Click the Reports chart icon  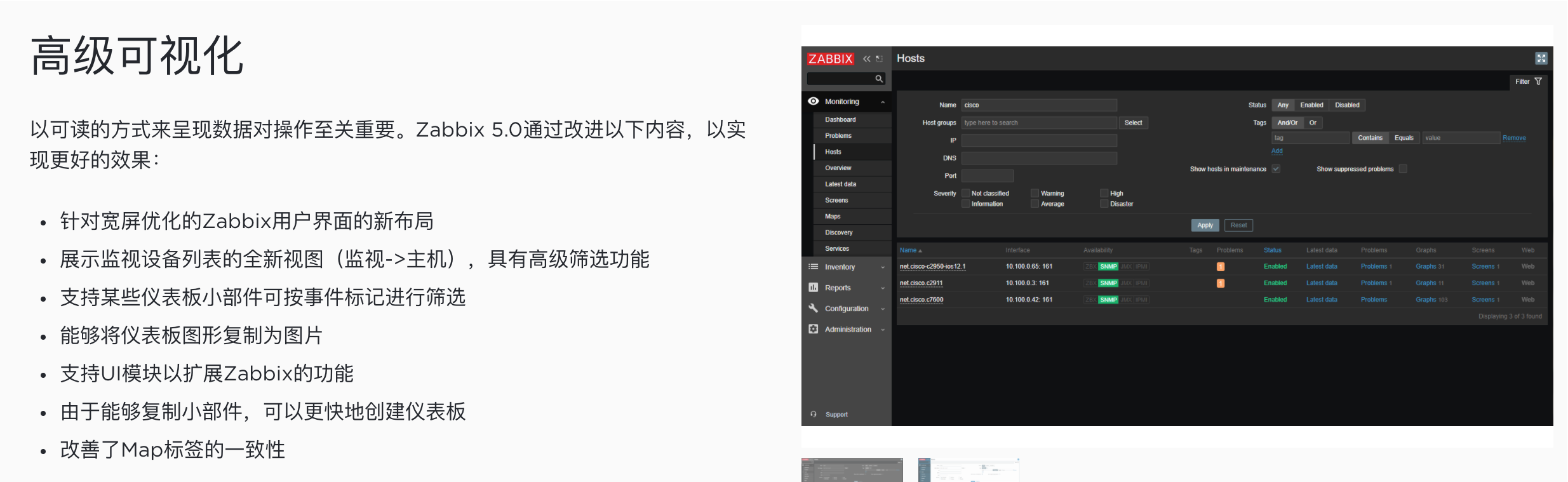814,288
